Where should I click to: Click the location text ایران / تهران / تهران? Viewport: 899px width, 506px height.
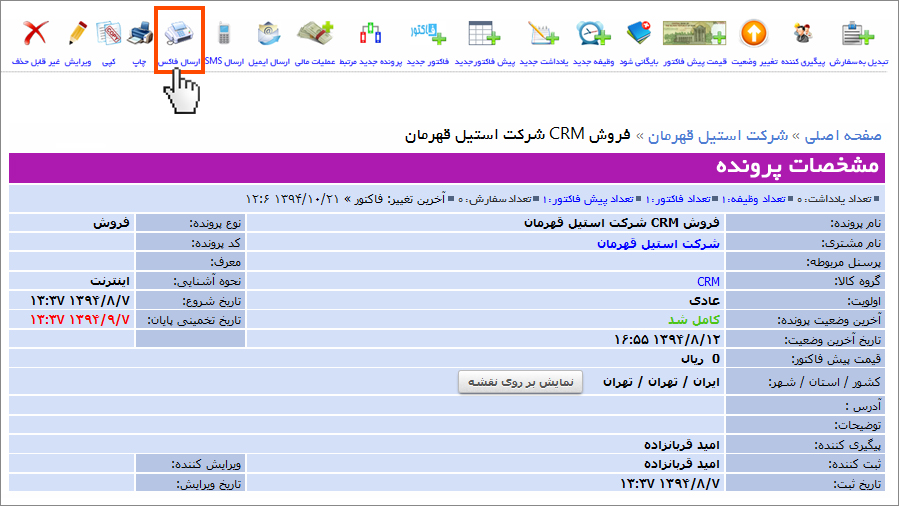click(x=661, y=382)
